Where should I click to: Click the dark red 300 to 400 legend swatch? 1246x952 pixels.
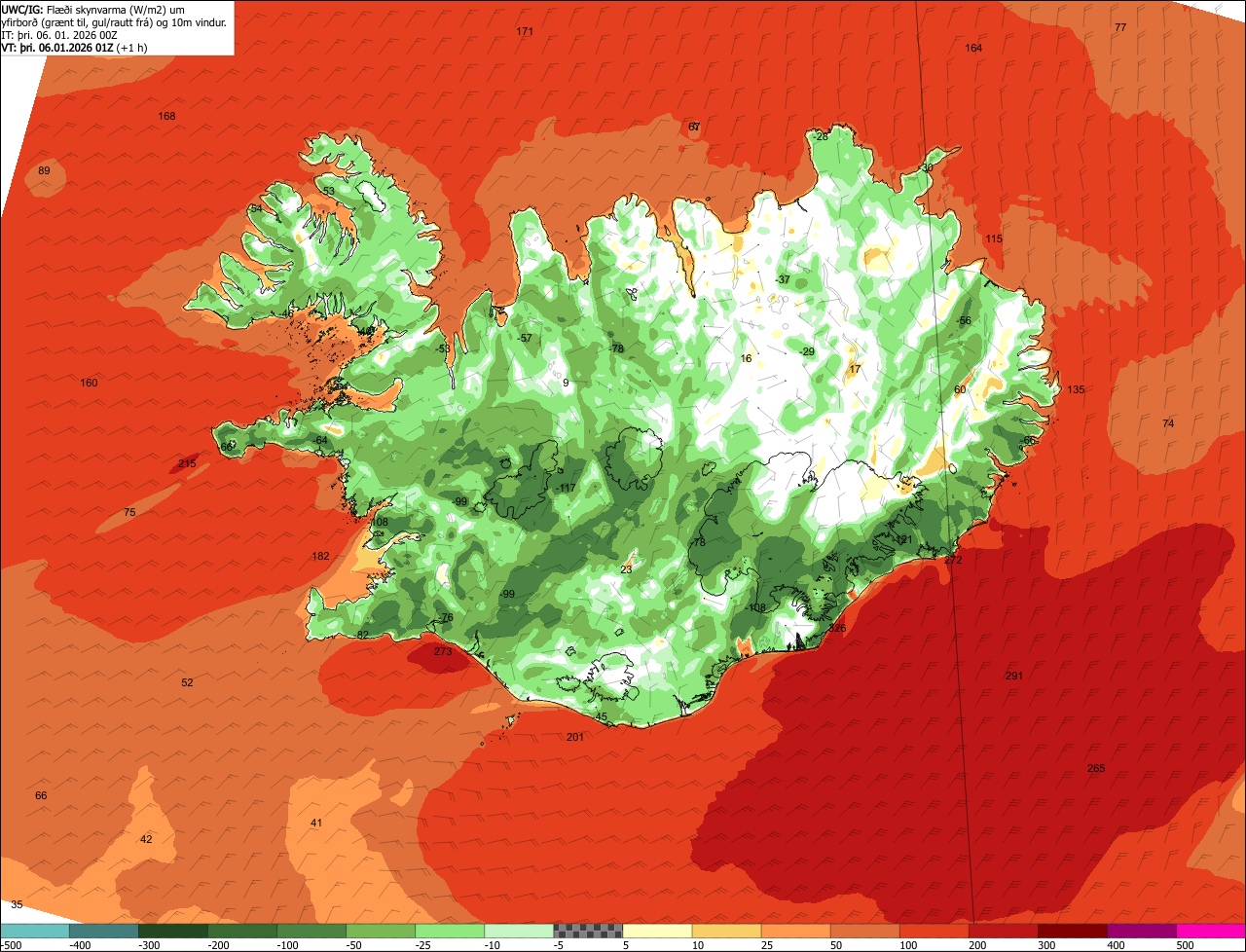click(1073, 931)
